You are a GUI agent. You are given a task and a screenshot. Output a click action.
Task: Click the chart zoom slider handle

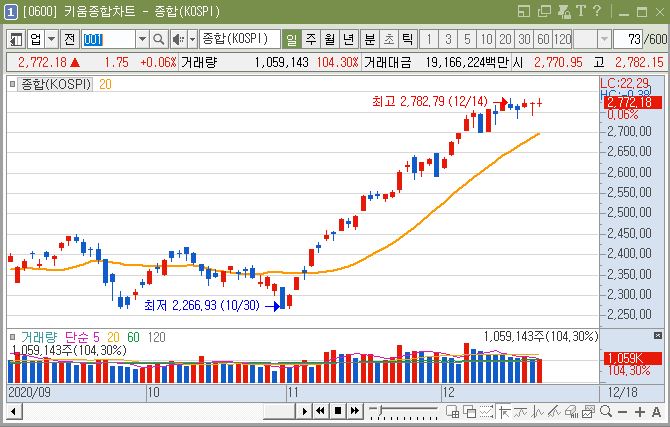(379, 410)
